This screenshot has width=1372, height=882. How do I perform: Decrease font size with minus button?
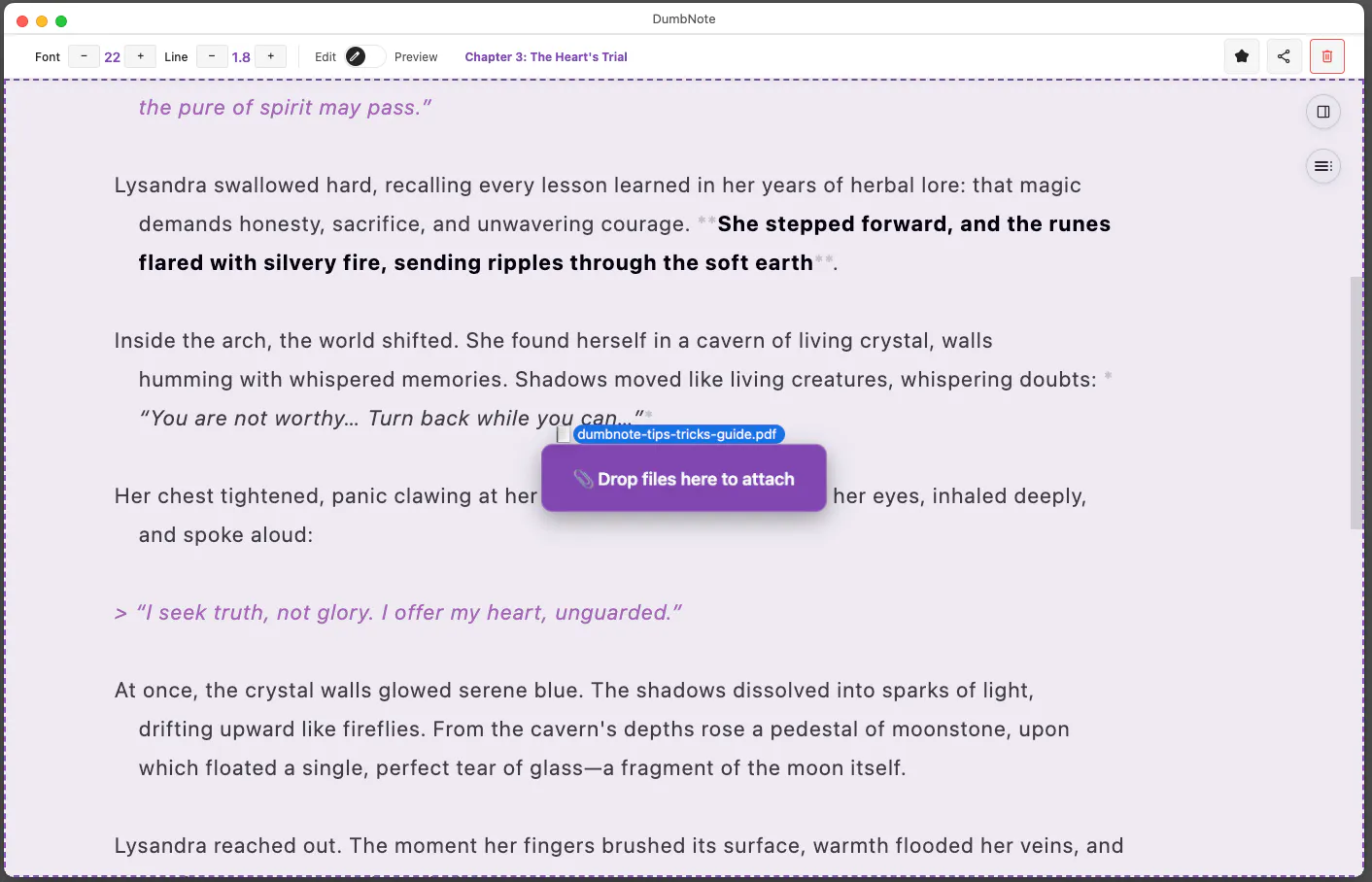pyautogui.click(x=84, y=56)
